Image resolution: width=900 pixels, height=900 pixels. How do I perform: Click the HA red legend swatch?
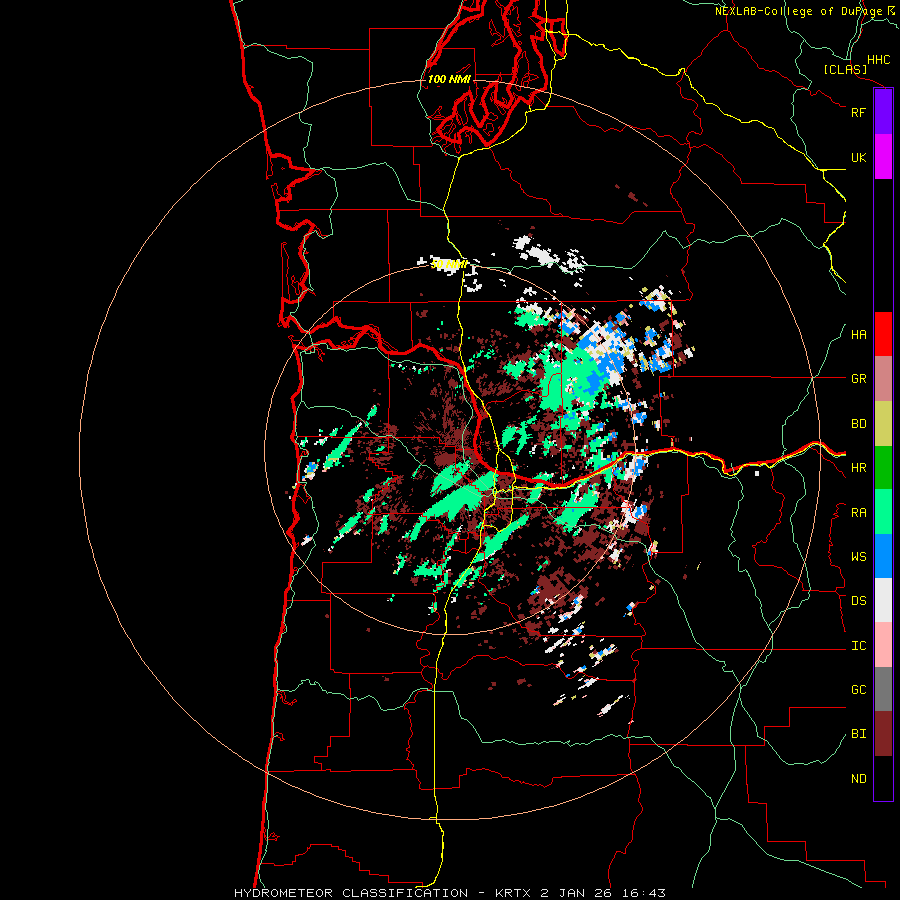click(x=883, y=334)
